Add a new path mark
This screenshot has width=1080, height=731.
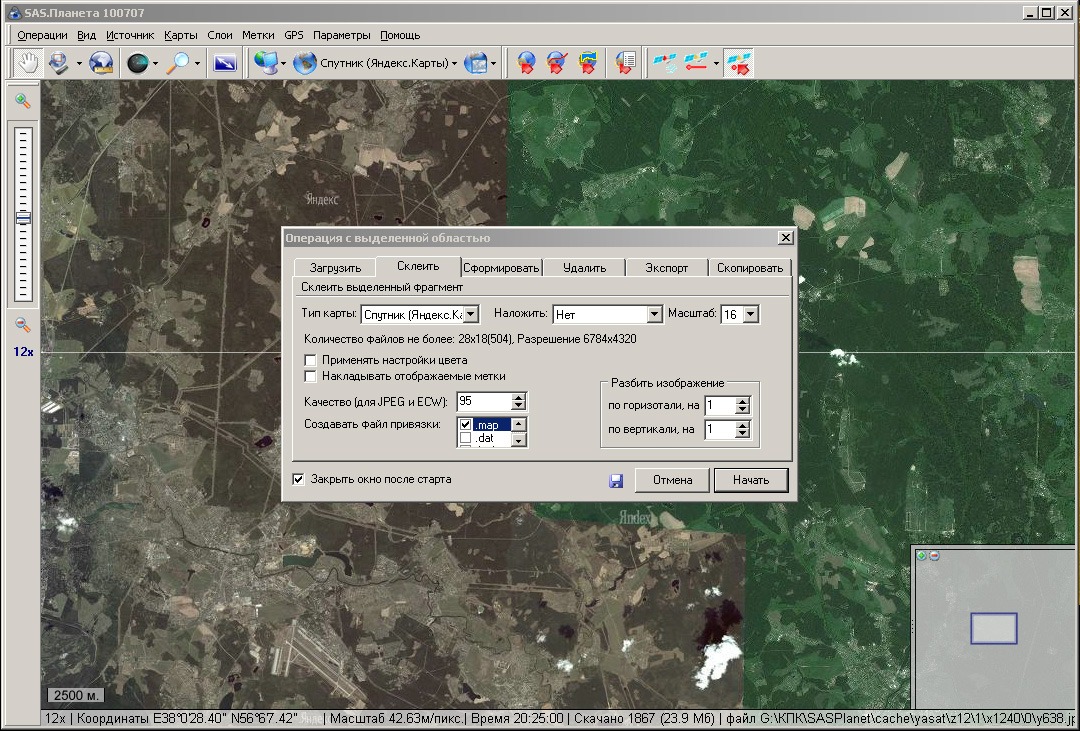pyautogui.click(x=557, y=63)
